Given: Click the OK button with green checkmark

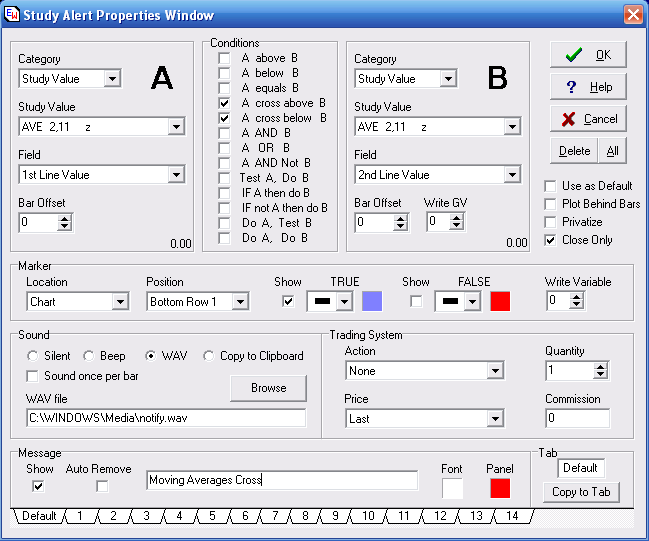Looking at the screenshot, I should pos(588,55).
